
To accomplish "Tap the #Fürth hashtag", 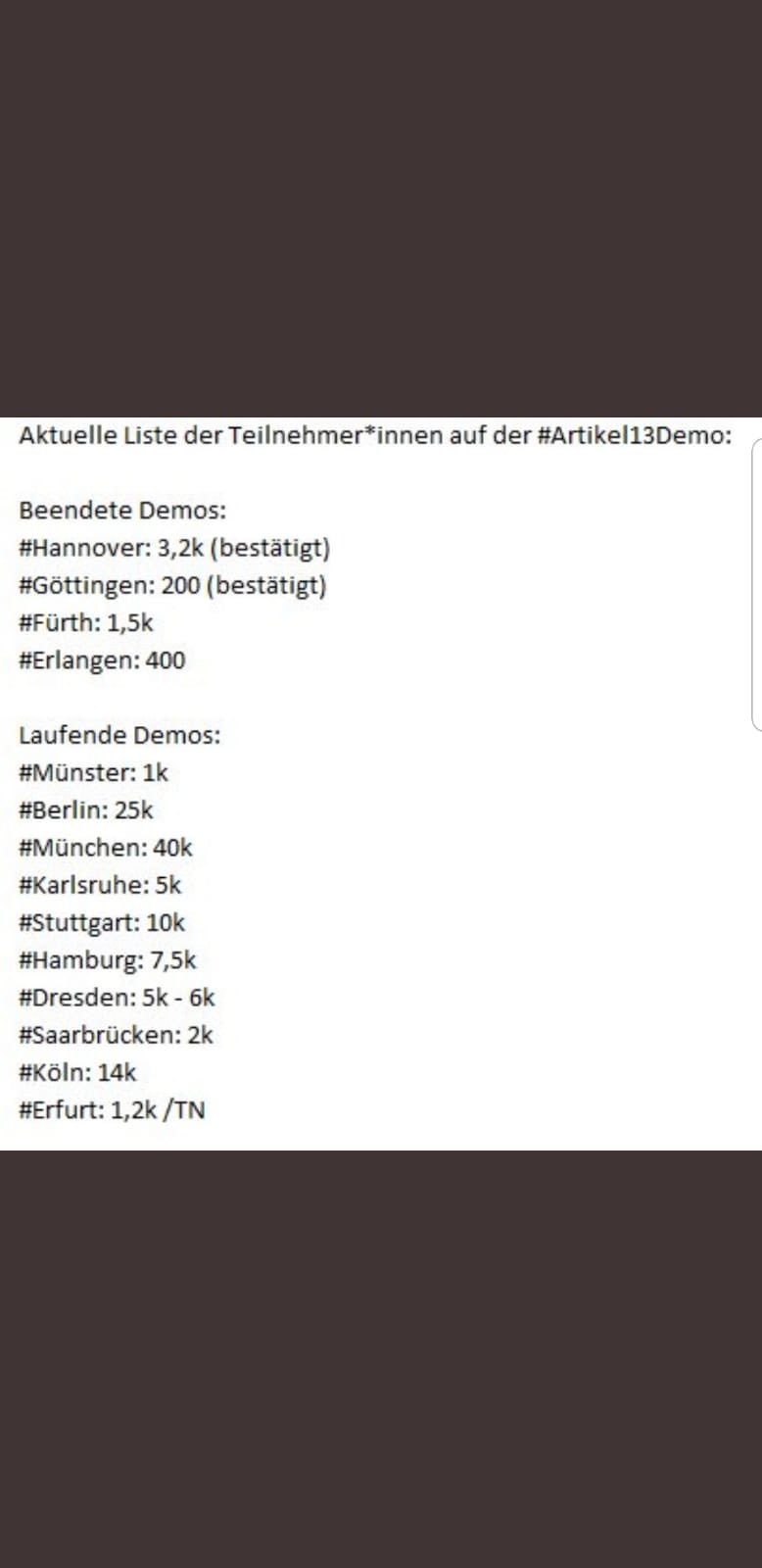I will click(x=58, y=623).
